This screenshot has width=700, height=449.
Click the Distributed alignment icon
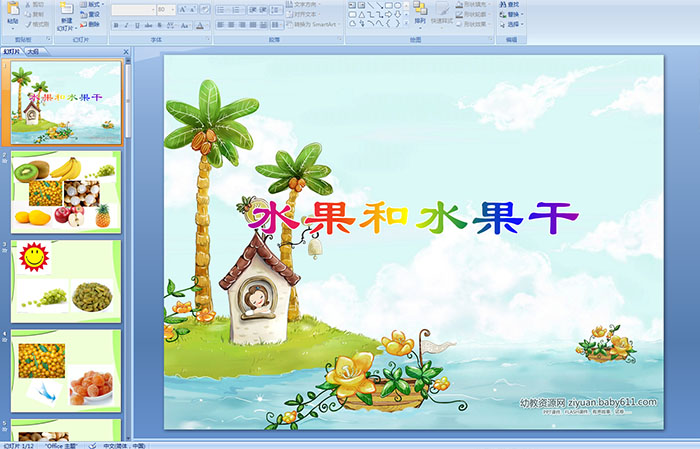point(263,25)
